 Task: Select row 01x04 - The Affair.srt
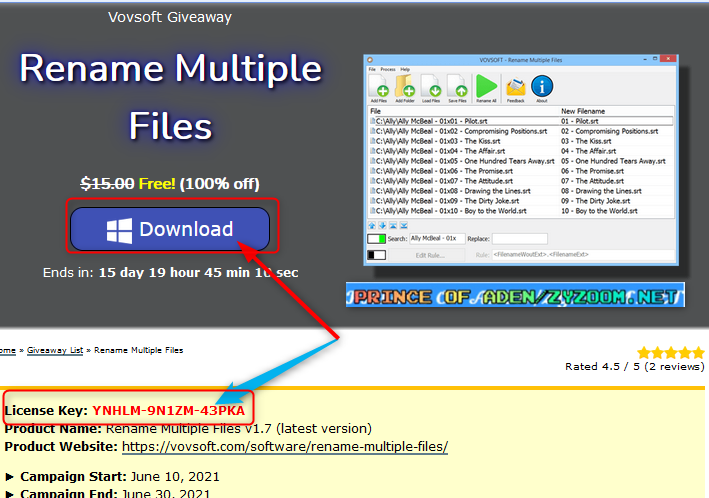click(521, 151)
